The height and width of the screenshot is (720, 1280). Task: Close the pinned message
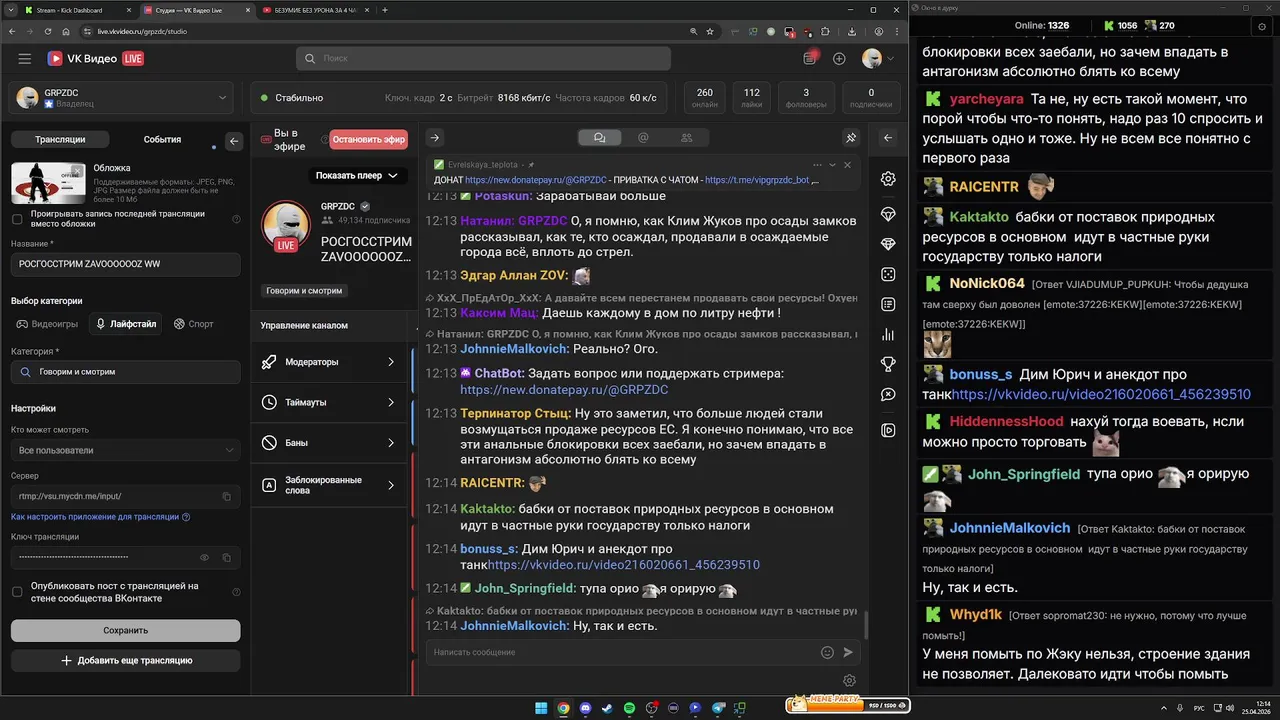847,165
